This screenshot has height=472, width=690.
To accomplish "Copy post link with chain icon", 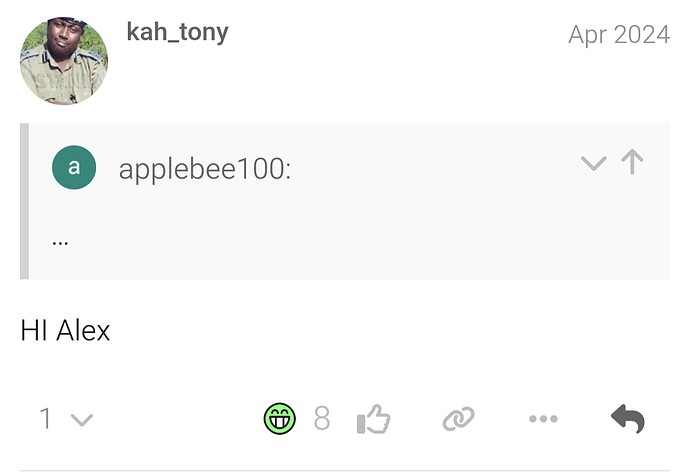I will (x=458, y=420).
